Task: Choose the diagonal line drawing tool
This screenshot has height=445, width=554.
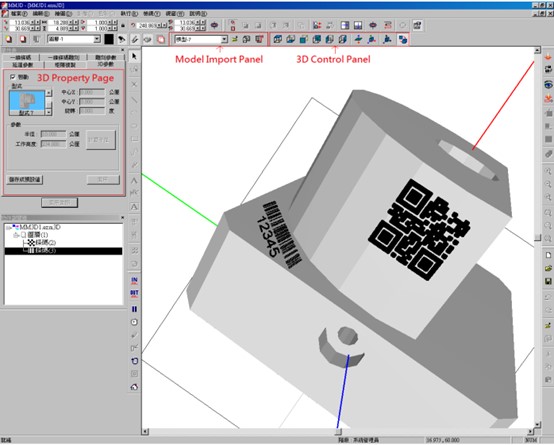Action: [134, 100]
